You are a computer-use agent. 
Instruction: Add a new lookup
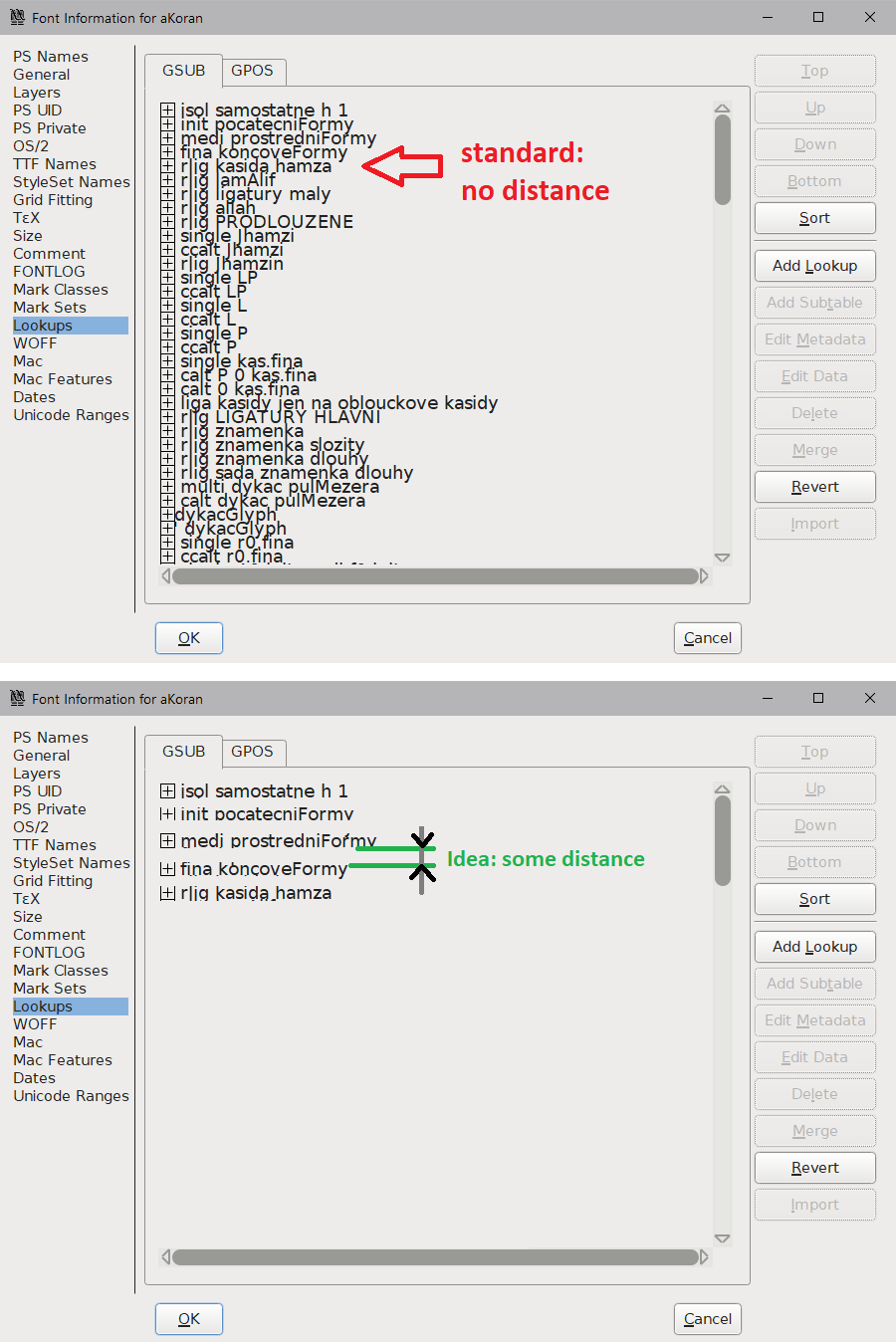click(814, 265)
